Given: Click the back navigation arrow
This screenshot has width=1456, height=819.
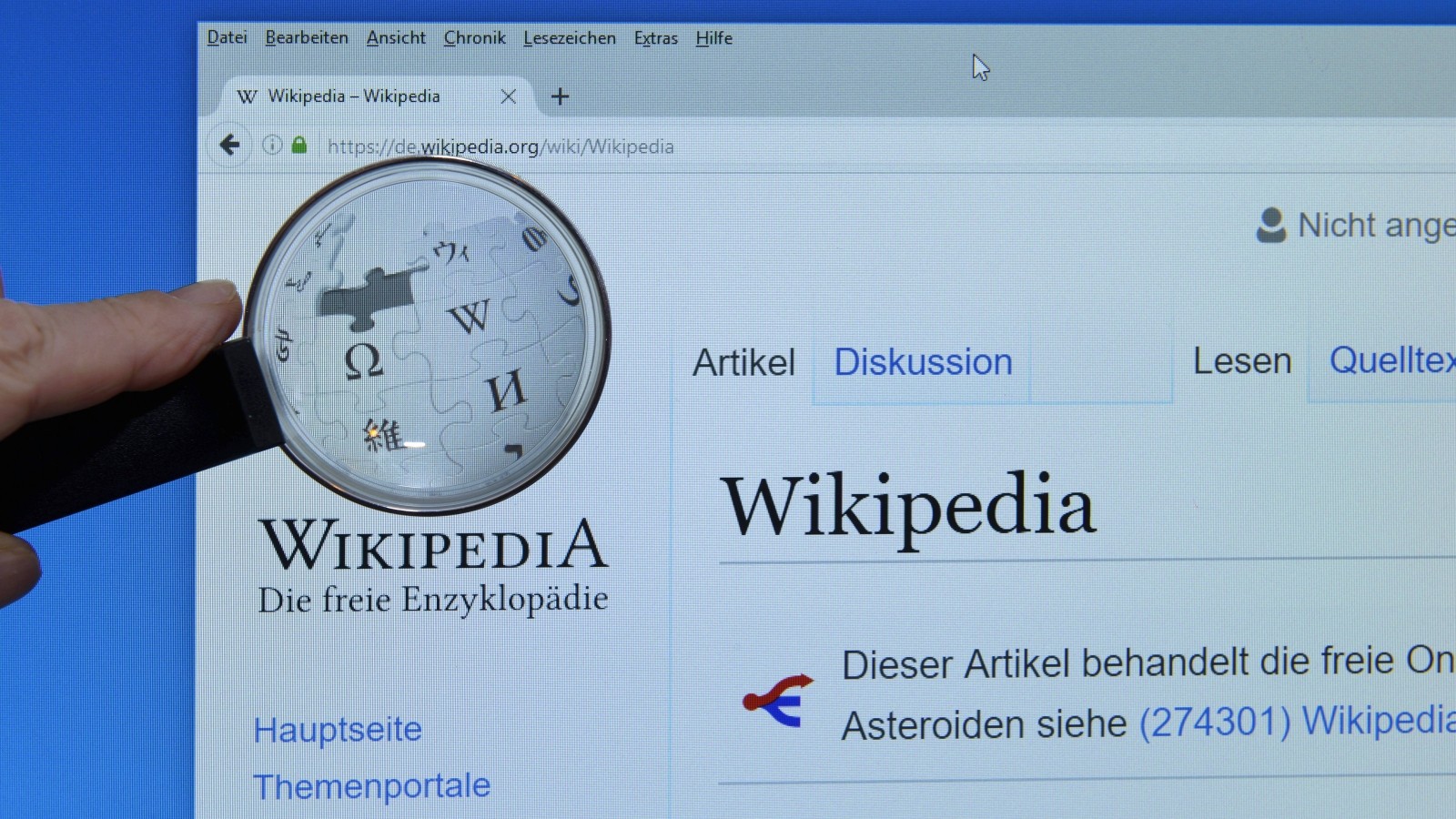Looking at the screenshot, I should [229, 146].
